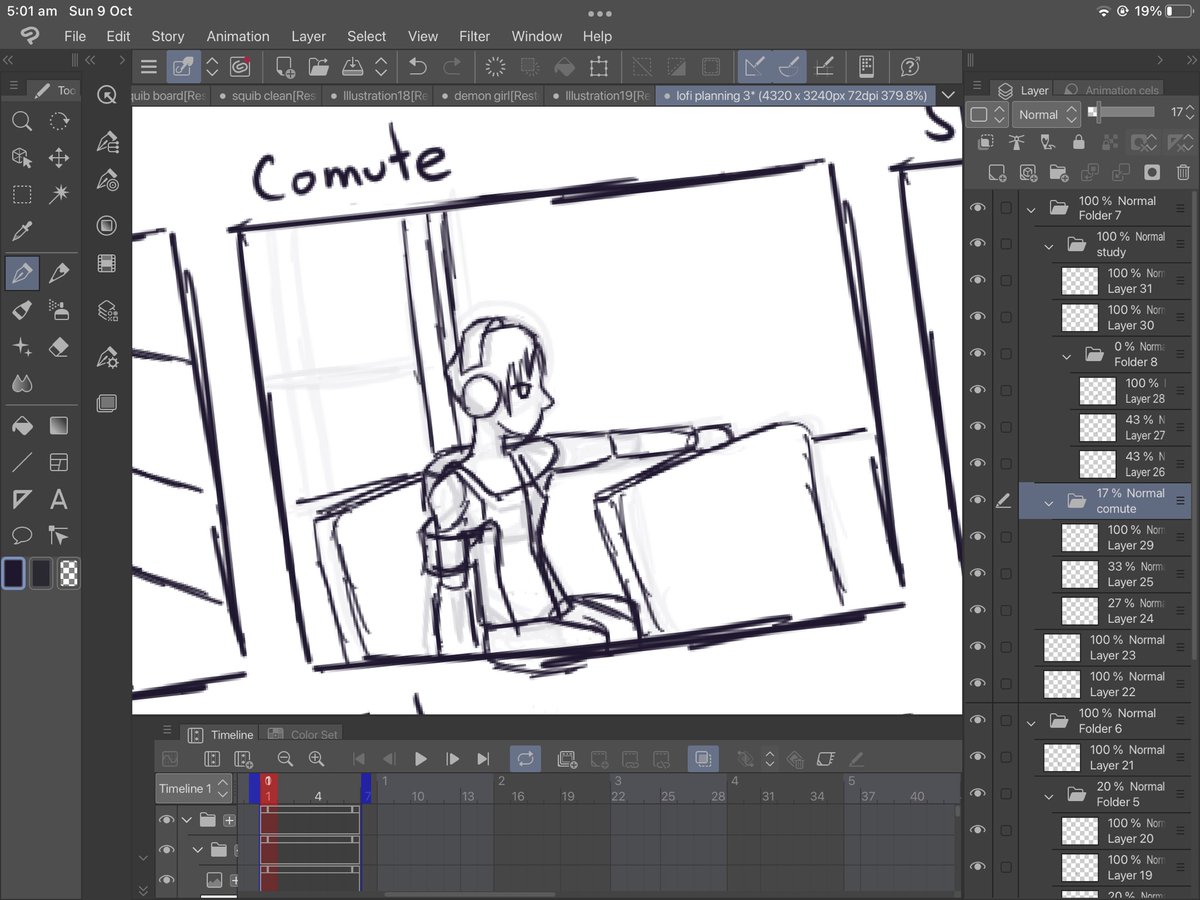Screen dimensions: 1200x900
Task: Hide Layer 31
Action: click(977, 281)
